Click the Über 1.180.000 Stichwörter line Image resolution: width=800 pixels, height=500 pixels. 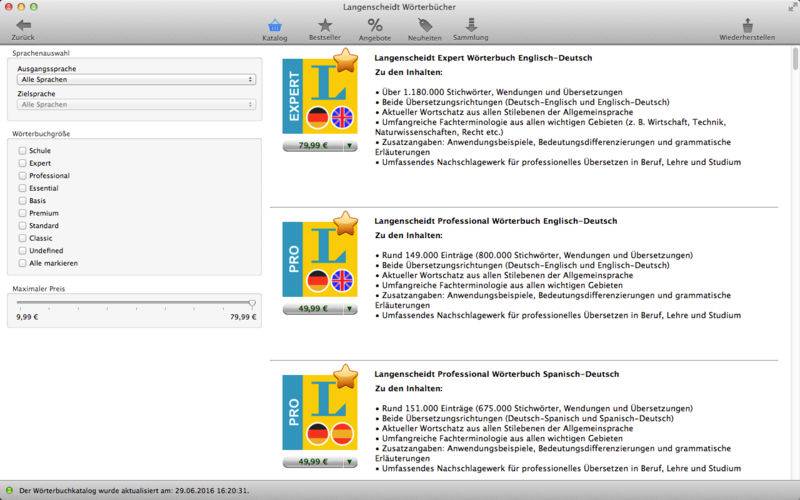[498, 92]
